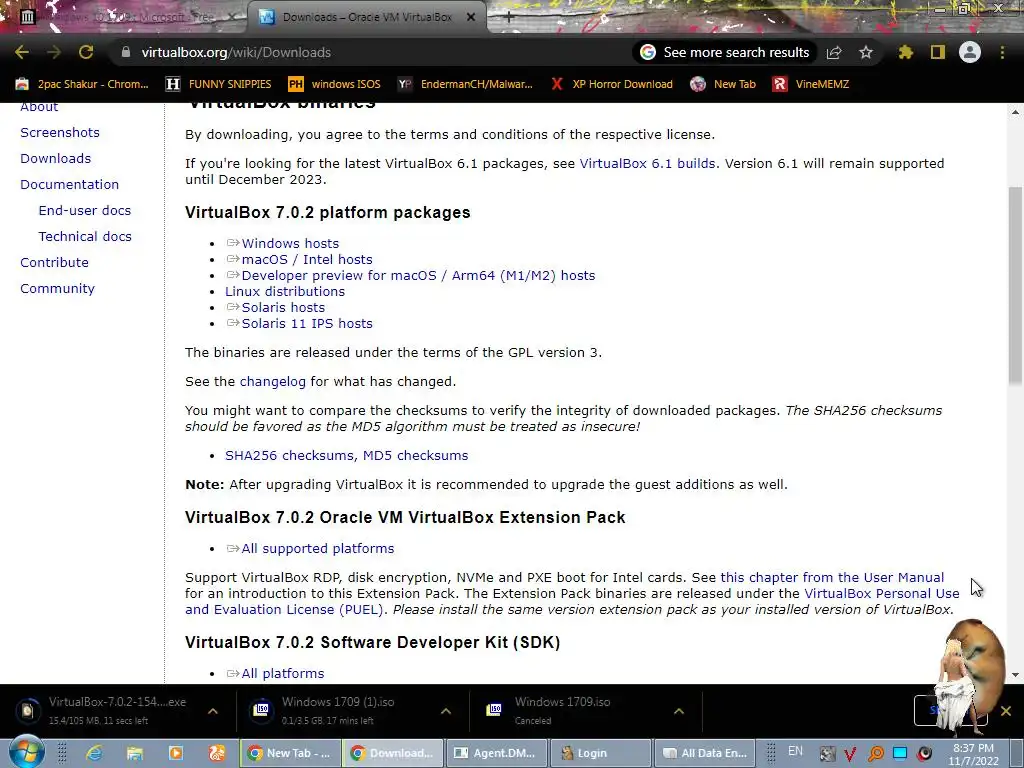Launch Internet Explorer from the taskbar
The width and height of the screenshot is (1024, 768).
[x=94, y=753]
